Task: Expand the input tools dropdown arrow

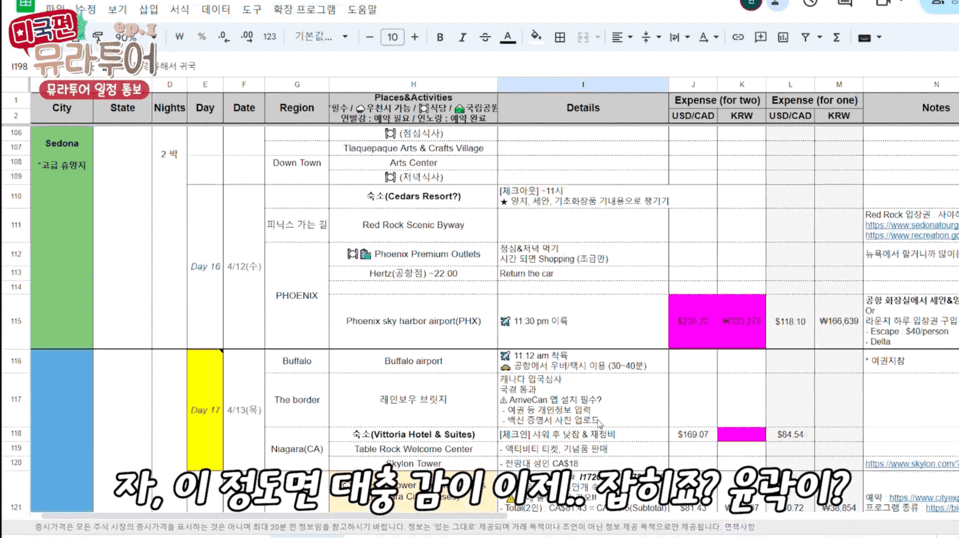Action: pyautogui.click(x=879, y=37)
